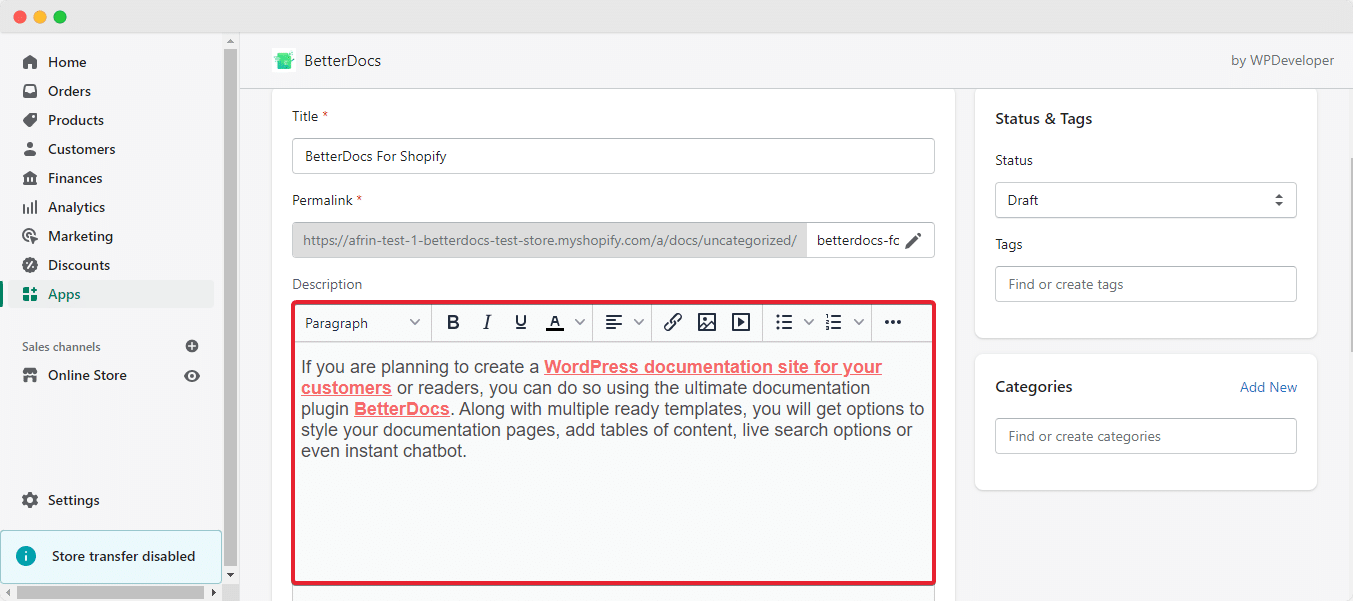Edit the permalink slug using the pencil icon
1353x601 pixels.
(912, 240)
